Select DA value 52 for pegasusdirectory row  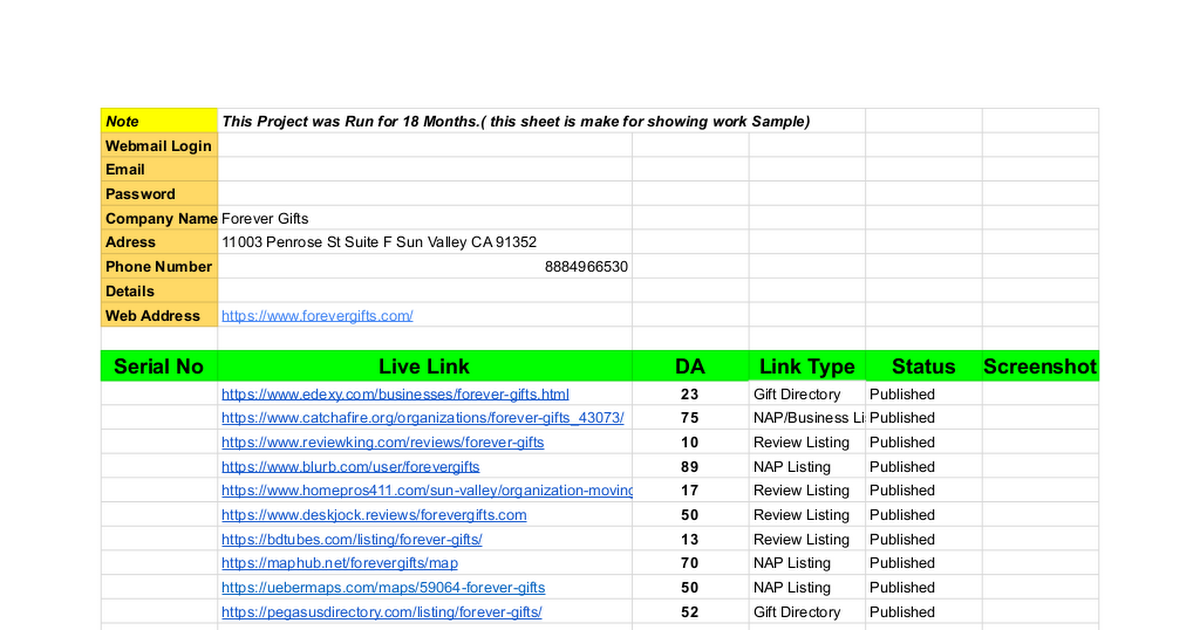pos(690,612)
